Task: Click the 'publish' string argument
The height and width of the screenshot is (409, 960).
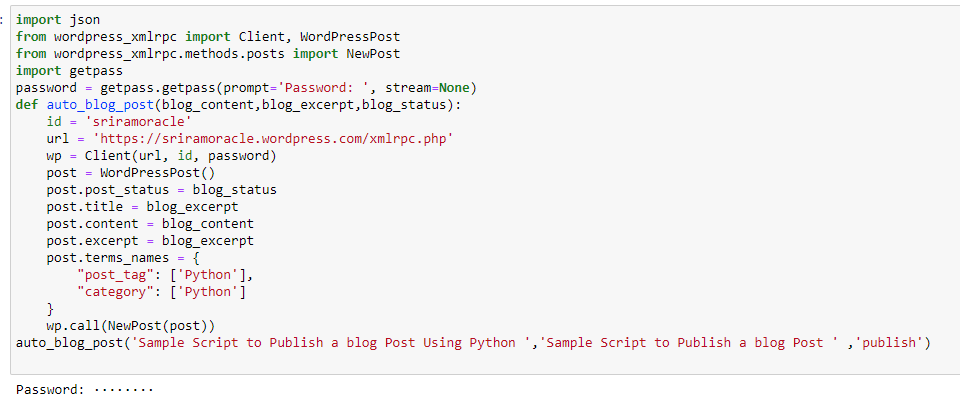Action: coord(891,343)
